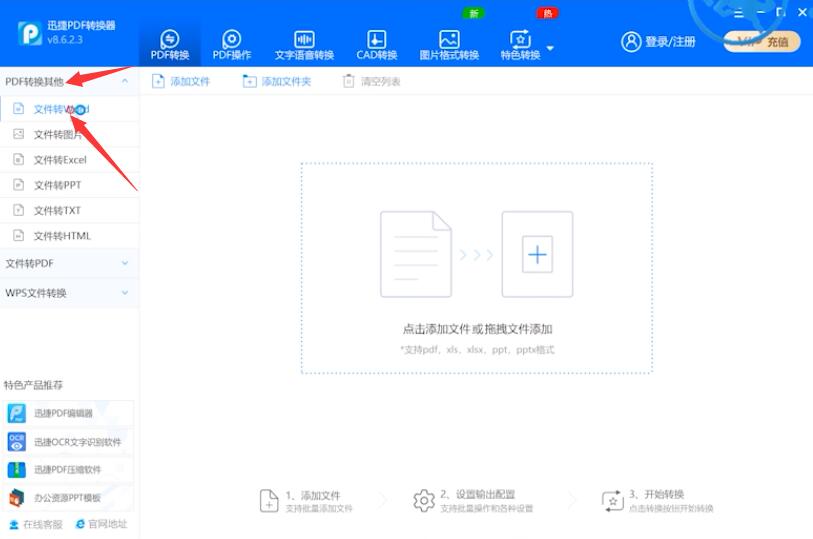This screenshot has width=813, height=539.
Task: Open 官网地址 website link
Action: [101, 524]
